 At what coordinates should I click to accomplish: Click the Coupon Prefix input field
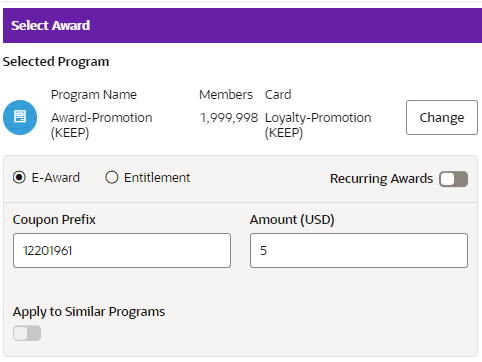122,250
